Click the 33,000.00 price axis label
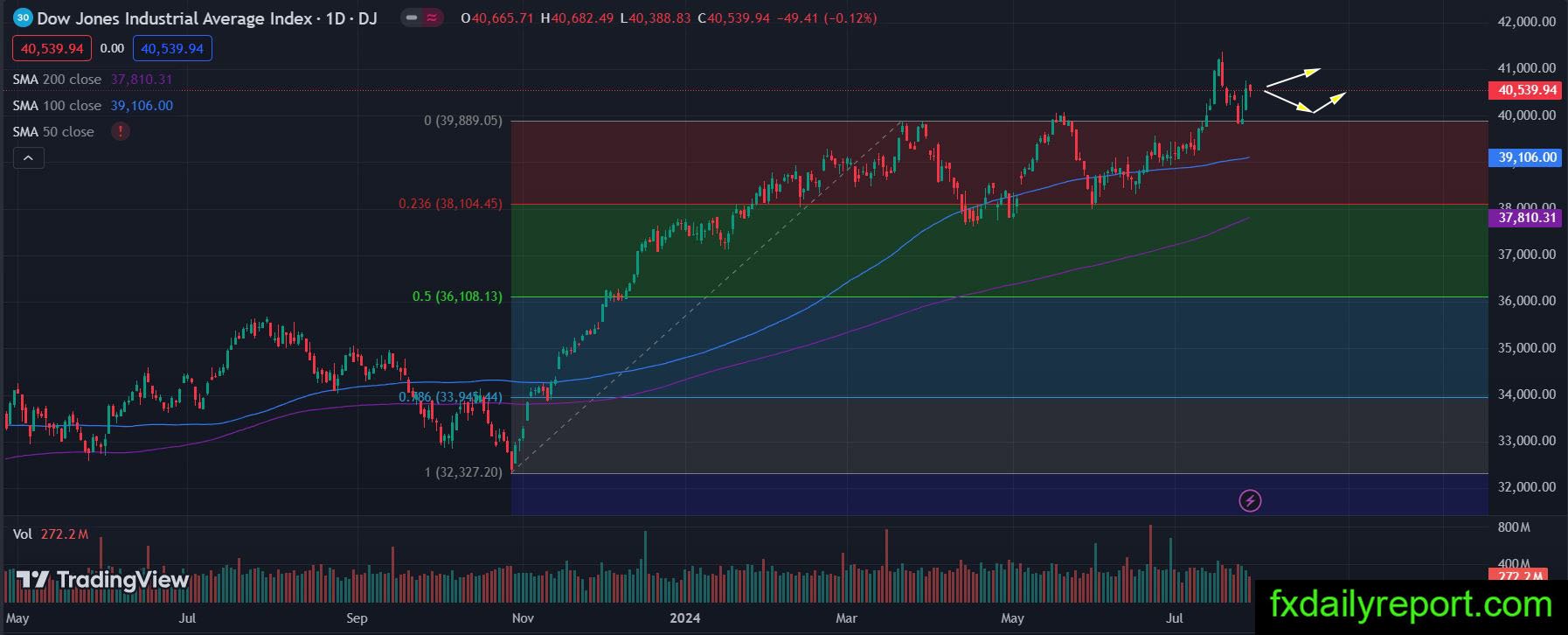Image resolution: width=1568 pixels, height=635 pixels. (1527, 440)
